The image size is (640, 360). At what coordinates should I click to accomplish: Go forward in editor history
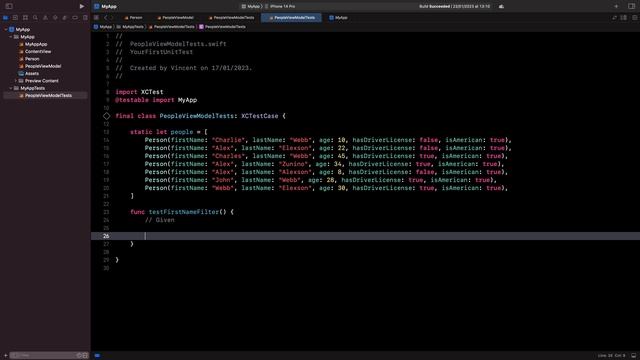(x=111, y=18)
